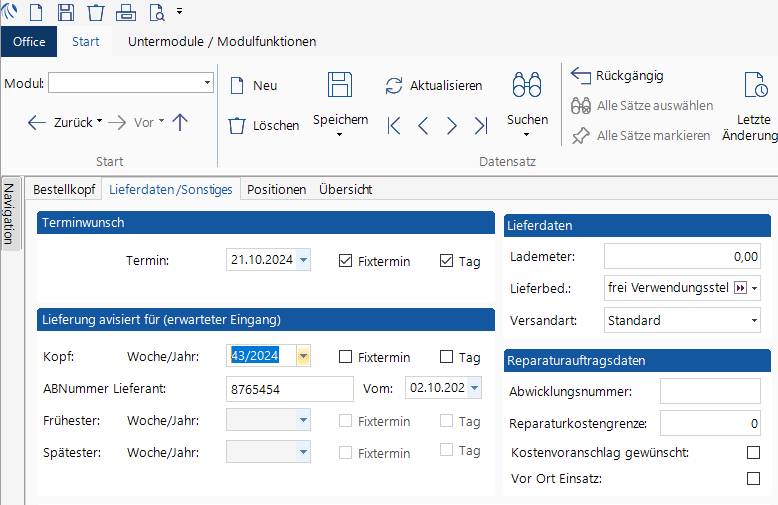Undo with the Rückgängig arrow icon
The height and width of the screenshot is (505, 778).
pyautogui.click(x=580, y=75)
